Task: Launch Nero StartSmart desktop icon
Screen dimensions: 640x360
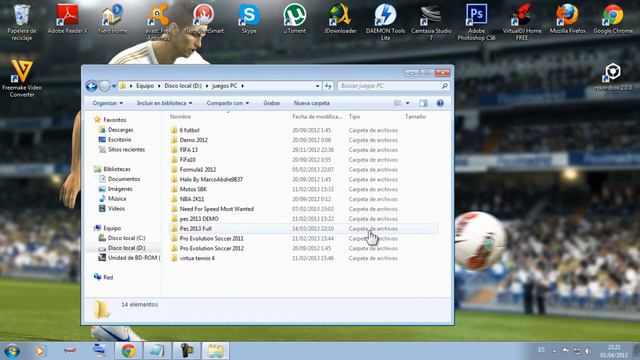Action: pos(204,19)
